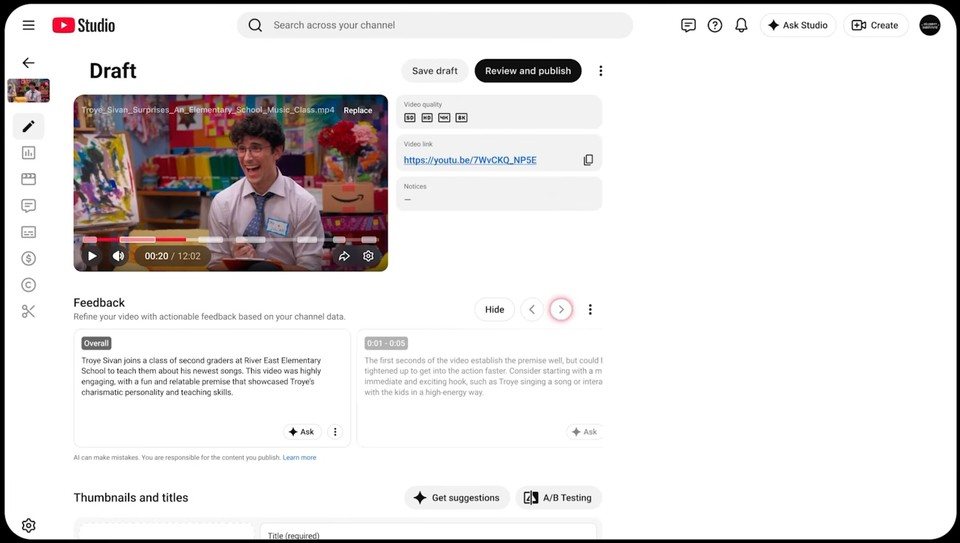Select the pencil Details icon in sidebar
Image resolution: width=960 pixels, height=543 pixels.
click(x=28, y=126)
